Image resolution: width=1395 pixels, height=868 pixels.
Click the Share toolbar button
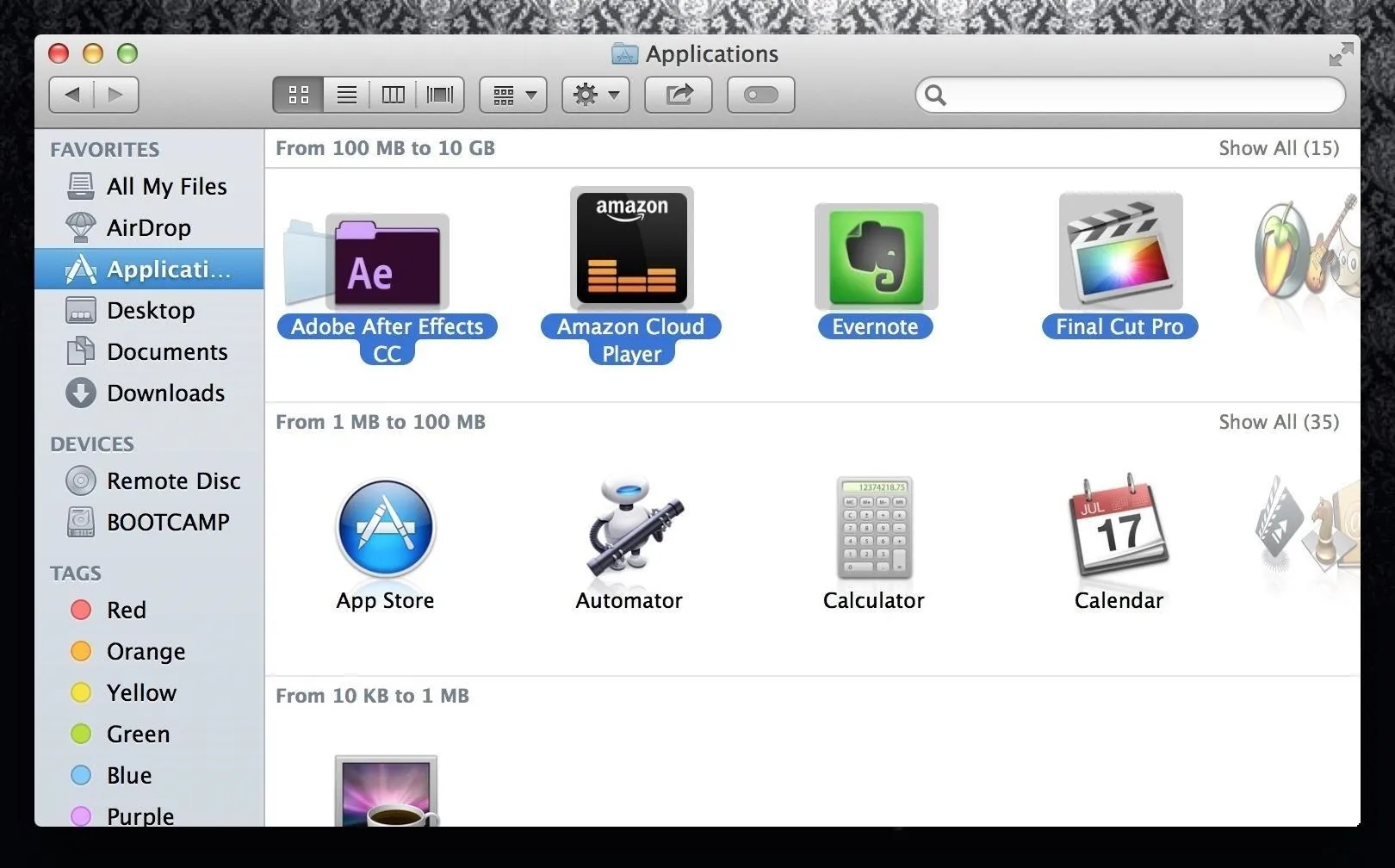coord(679,95)
